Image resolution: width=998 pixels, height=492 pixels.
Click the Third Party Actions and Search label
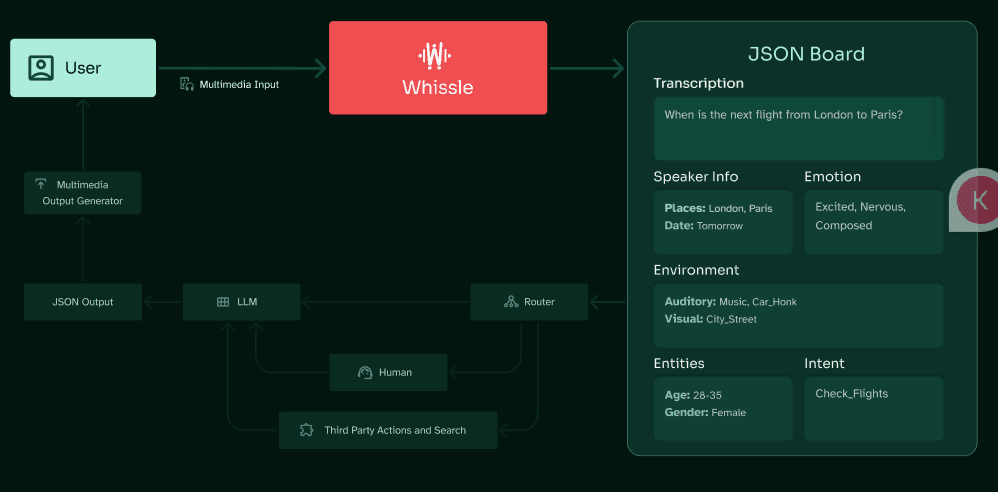tap(395, 430)
